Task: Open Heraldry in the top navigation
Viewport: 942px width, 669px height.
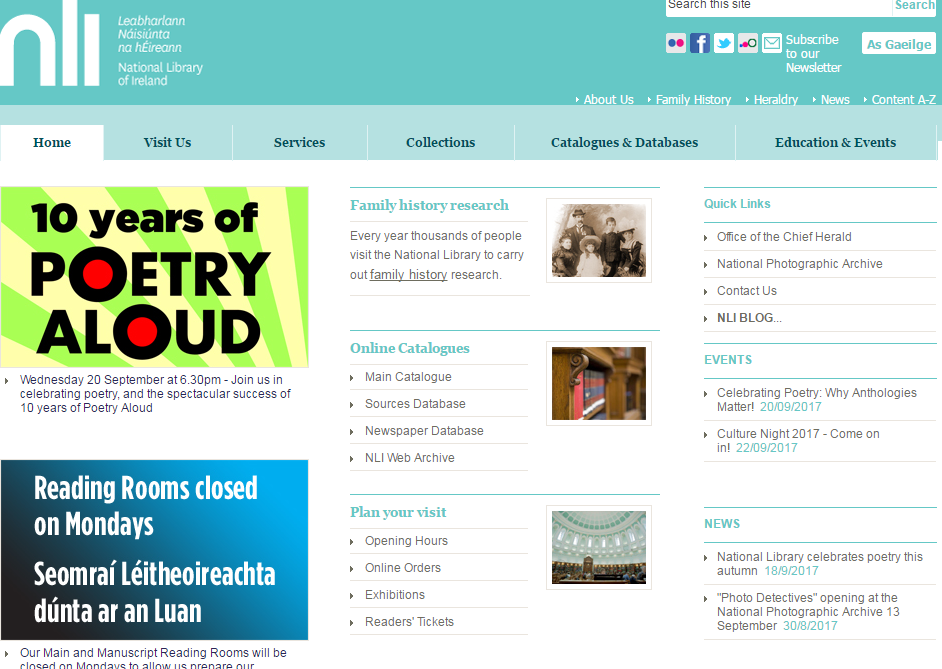Action: coord(776,100)
